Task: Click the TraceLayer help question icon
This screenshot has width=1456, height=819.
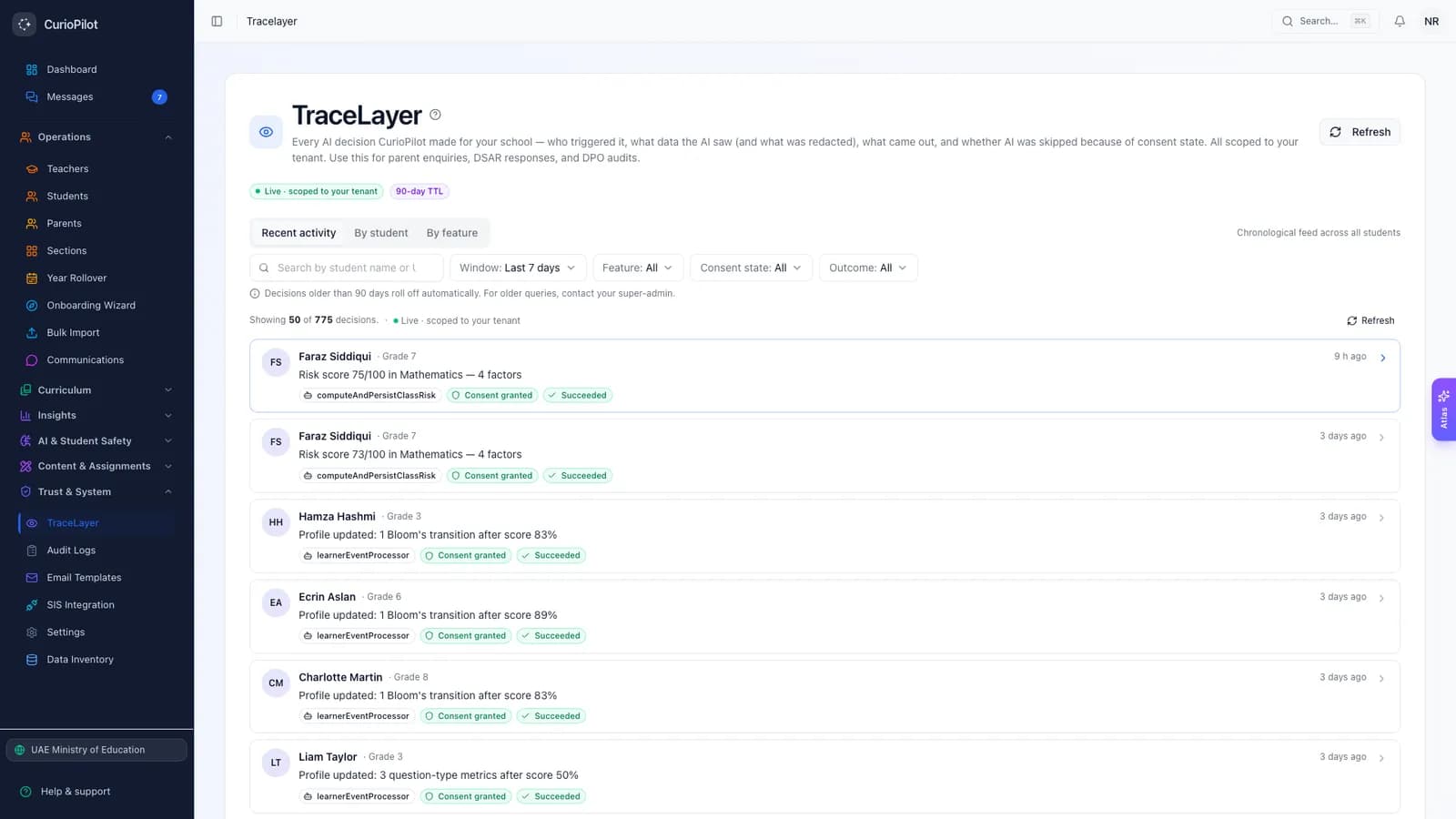Action: 435,115
